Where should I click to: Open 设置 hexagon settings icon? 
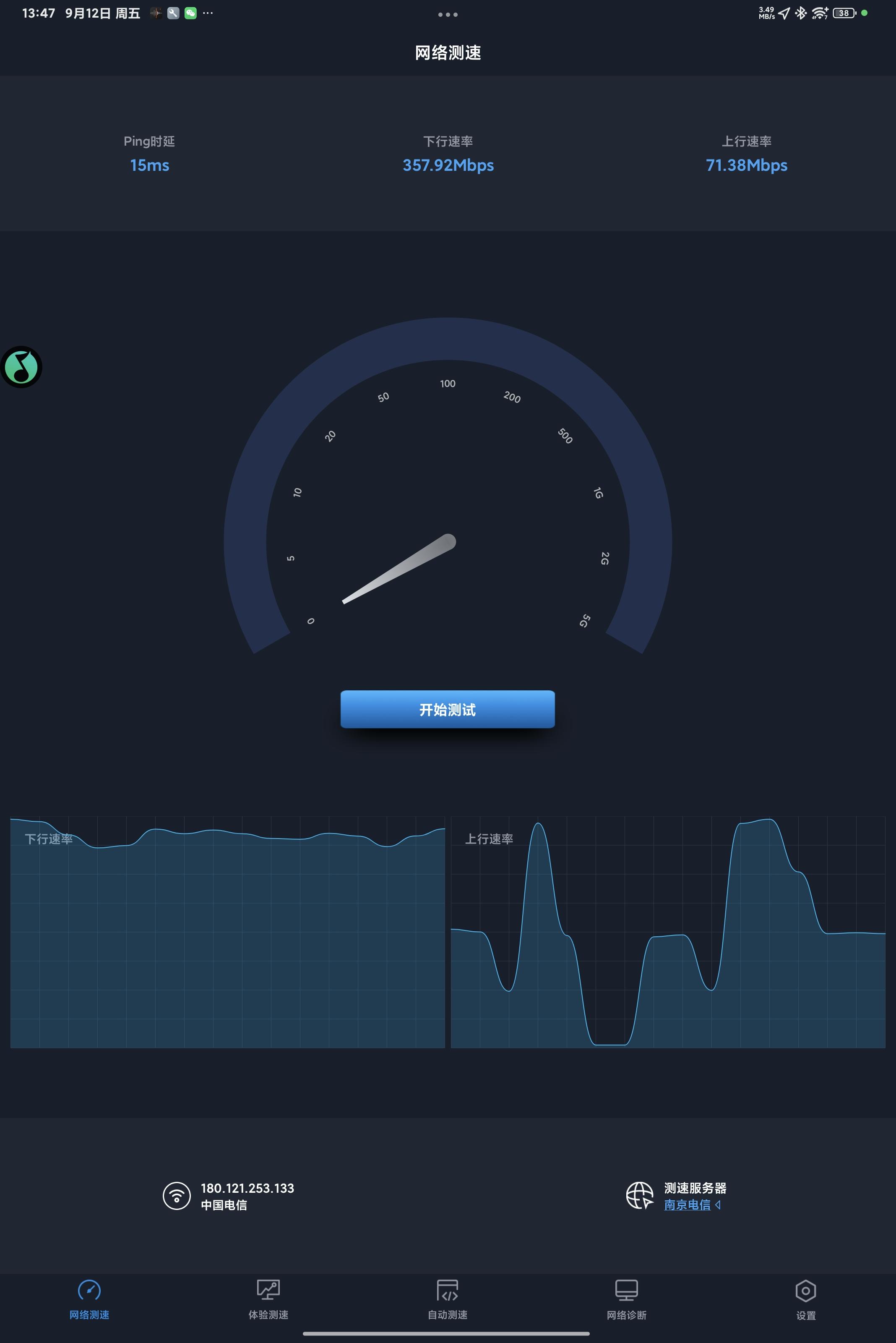[x=805, y=1291]
